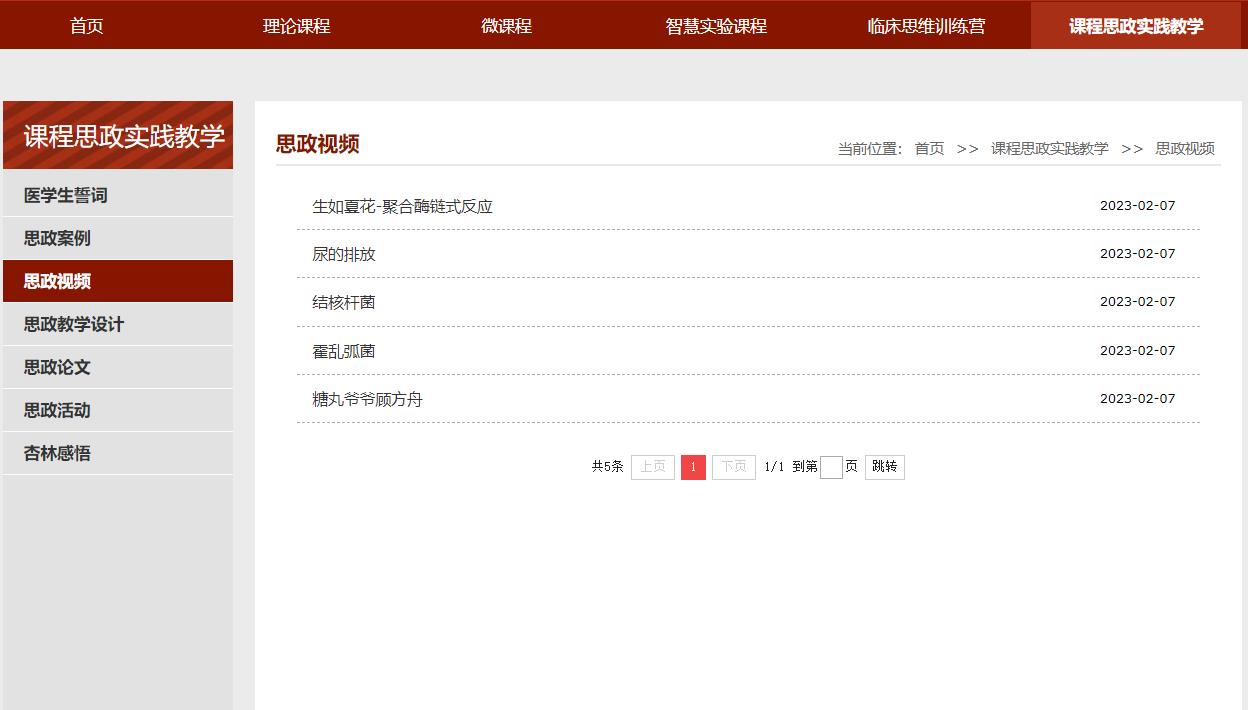Select the 课程思政实践教学 navigation tab
Image resolution: width=1248 pixels, height=710 pixels.
tap(1134, 25)
